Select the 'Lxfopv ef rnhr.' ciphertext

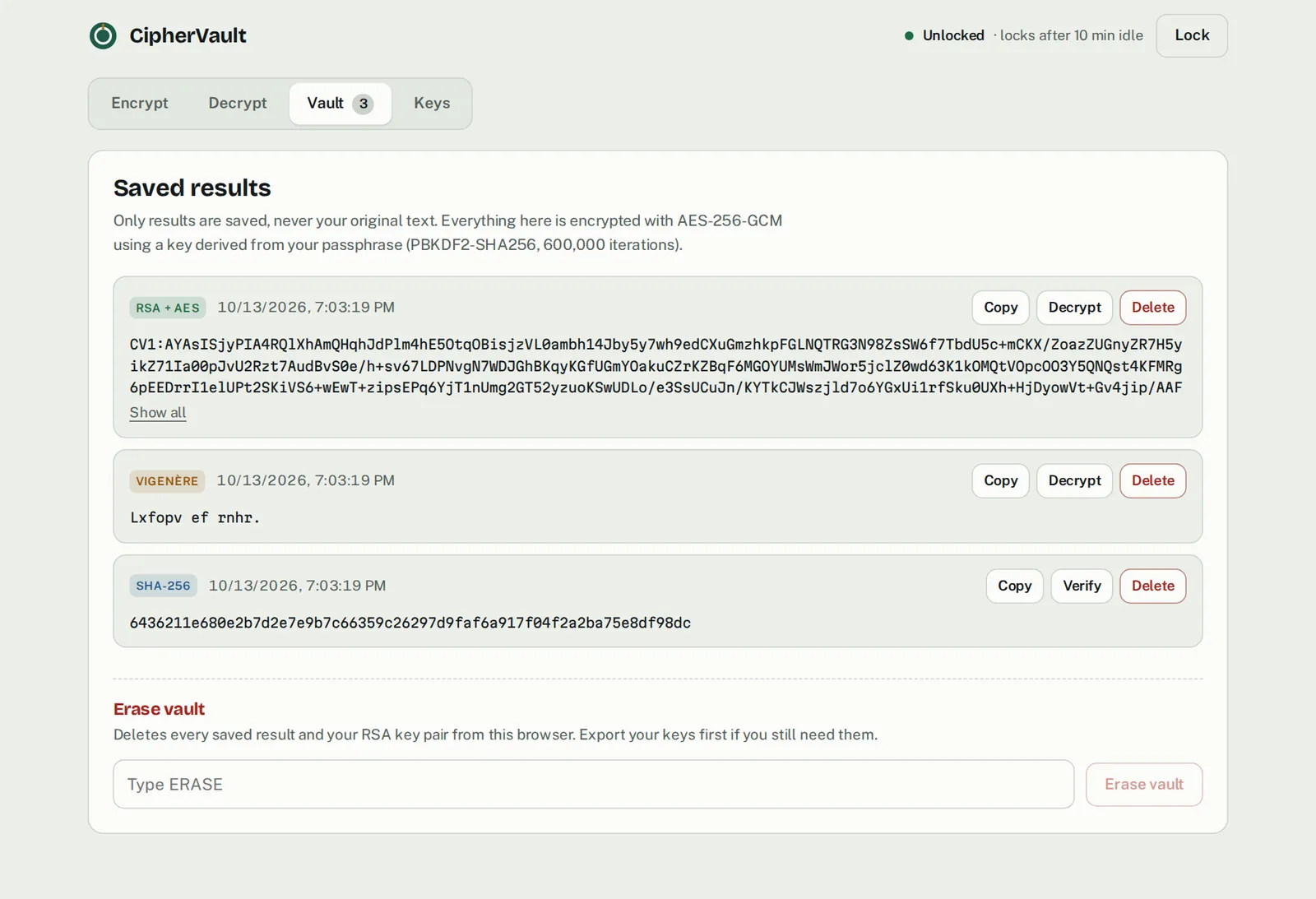[x=195, y=517]
